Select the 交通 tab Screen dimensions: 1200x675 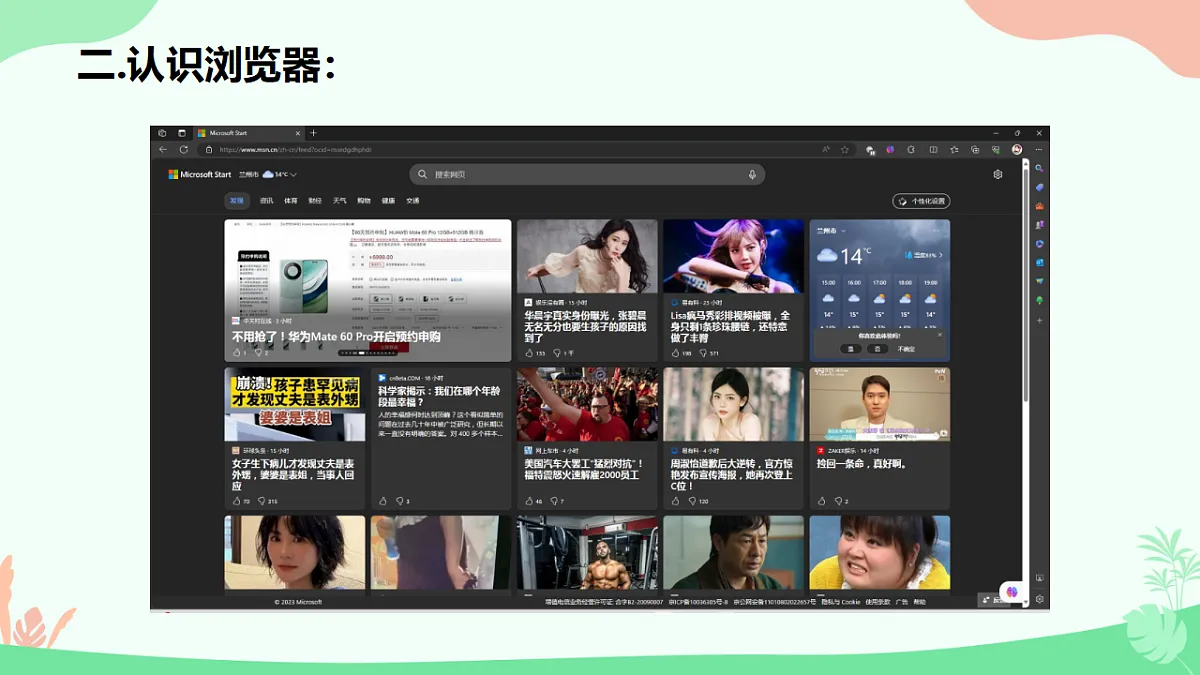coord(412,201)
